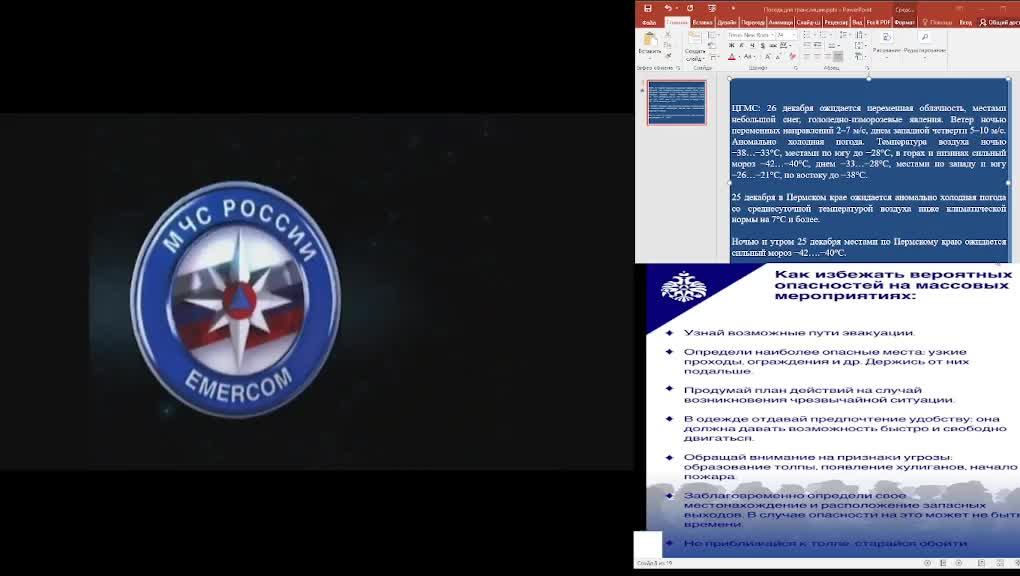Open the Анимация ribbon tab
Image resolution: width=1020 pixels, height=576 pixels.
coord(781,22)
